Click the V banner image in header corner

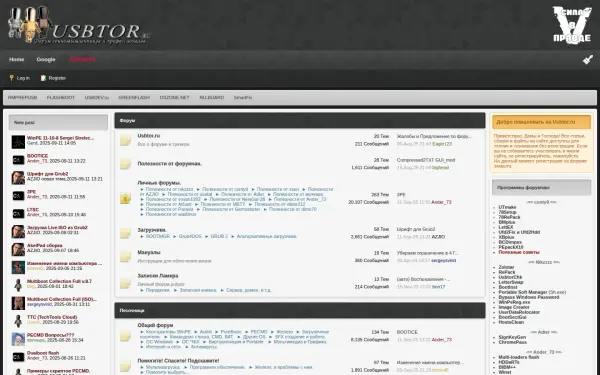pos(572,24)
